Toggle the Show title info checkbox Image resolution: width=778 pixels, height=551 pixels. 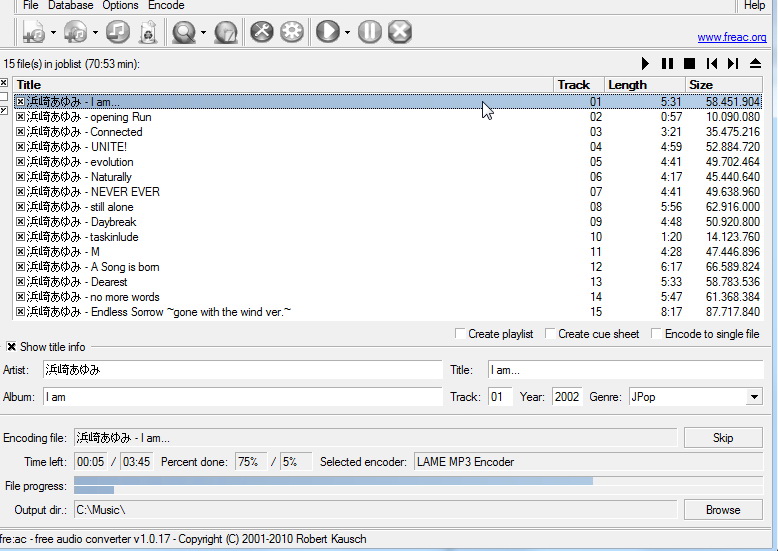(x=11, y=346)
